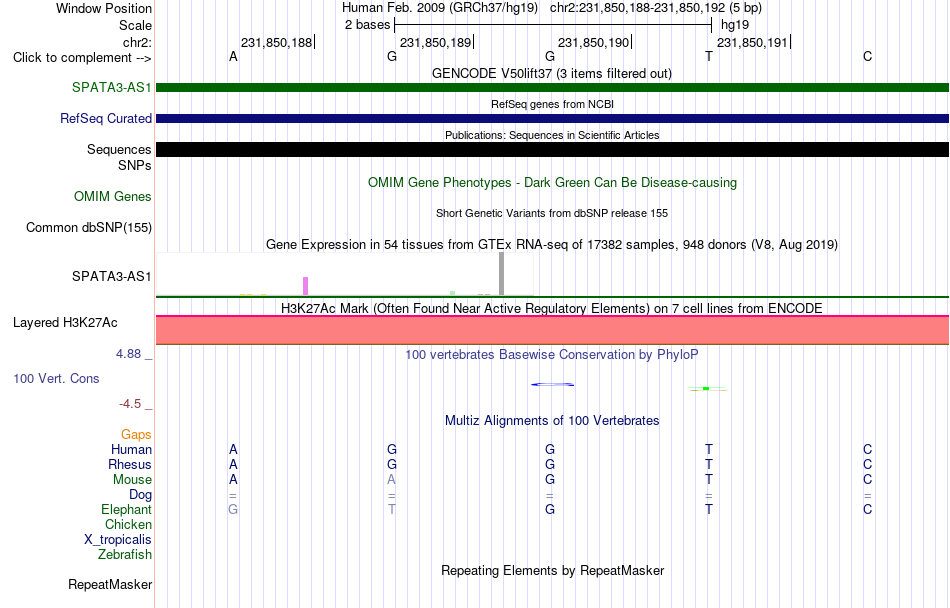Click 100 vertebrates Basewise Conservation title
Image resolution: width=950 pixels, height=608 pixels.
(552, 354)
